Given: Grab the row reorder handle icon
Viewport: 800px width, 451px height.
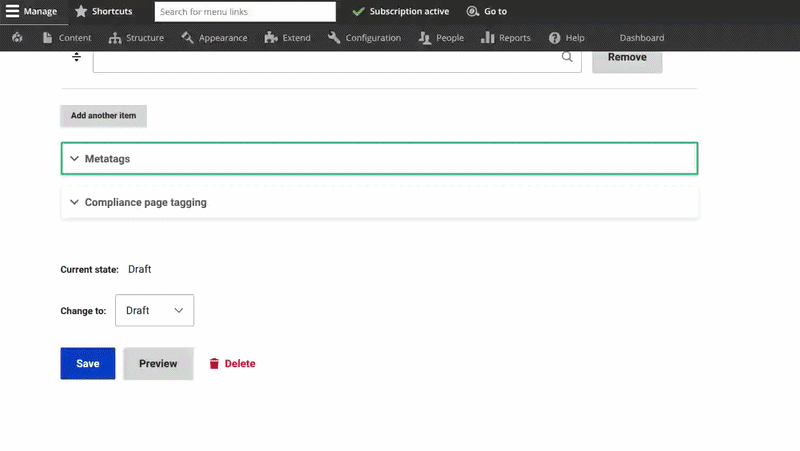Looking at the screenshot, I should pos(76,57).
